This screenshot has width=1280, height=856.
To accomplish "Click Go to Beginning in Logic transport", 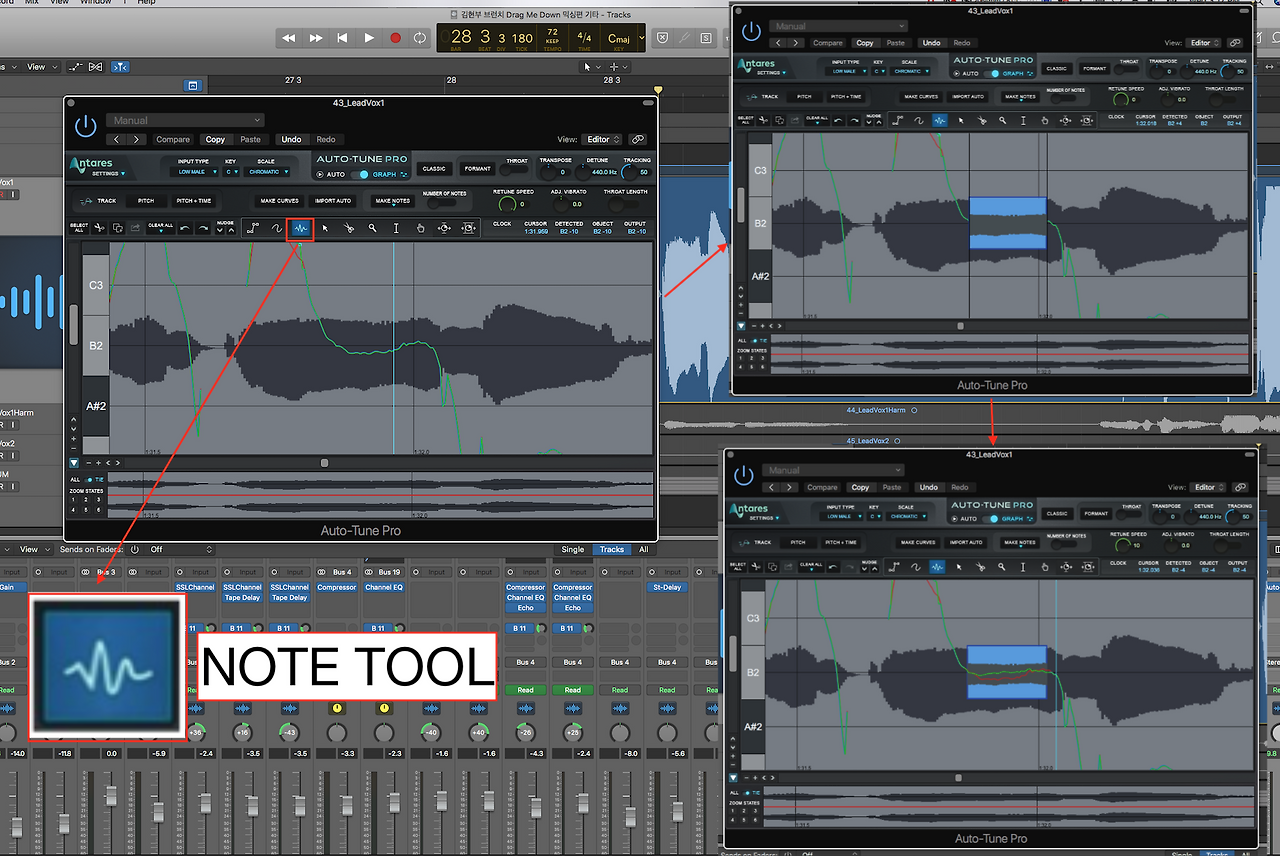I will point(342,38).
